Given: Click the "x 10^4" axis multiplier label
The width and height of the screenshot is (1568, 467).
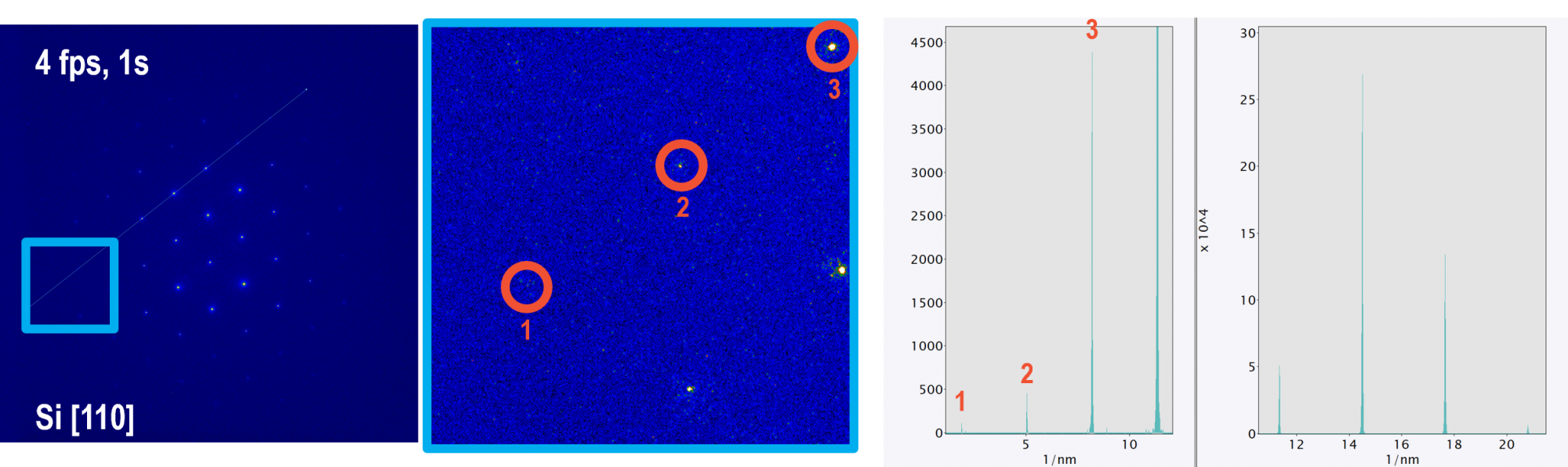Looking at the screenshot, I should (x=1203, y=230).
